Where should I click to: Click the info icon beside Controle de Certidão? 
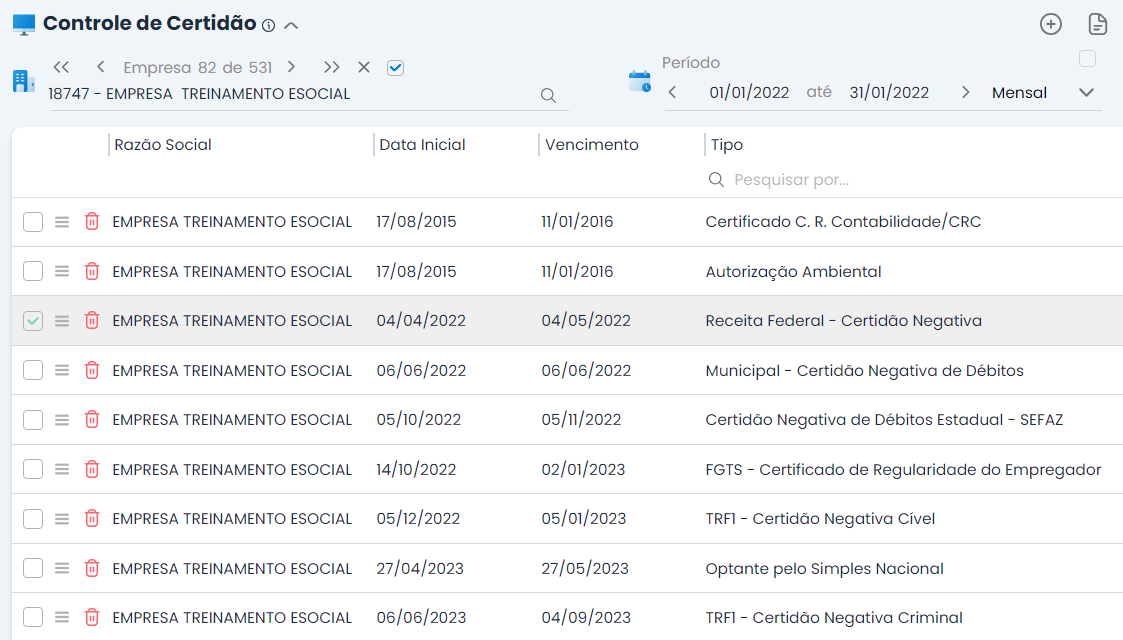(x=268, y=25)
